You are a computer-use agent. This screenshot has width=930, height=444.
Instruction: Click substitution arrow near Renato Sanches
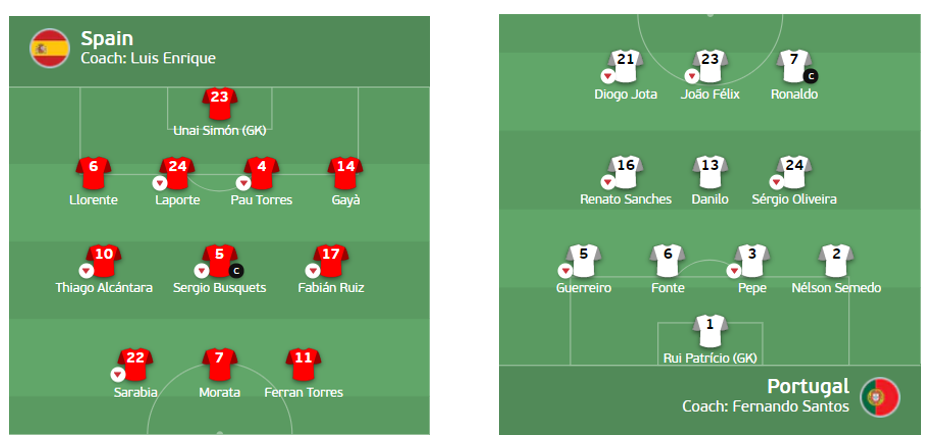coord(606,182)
